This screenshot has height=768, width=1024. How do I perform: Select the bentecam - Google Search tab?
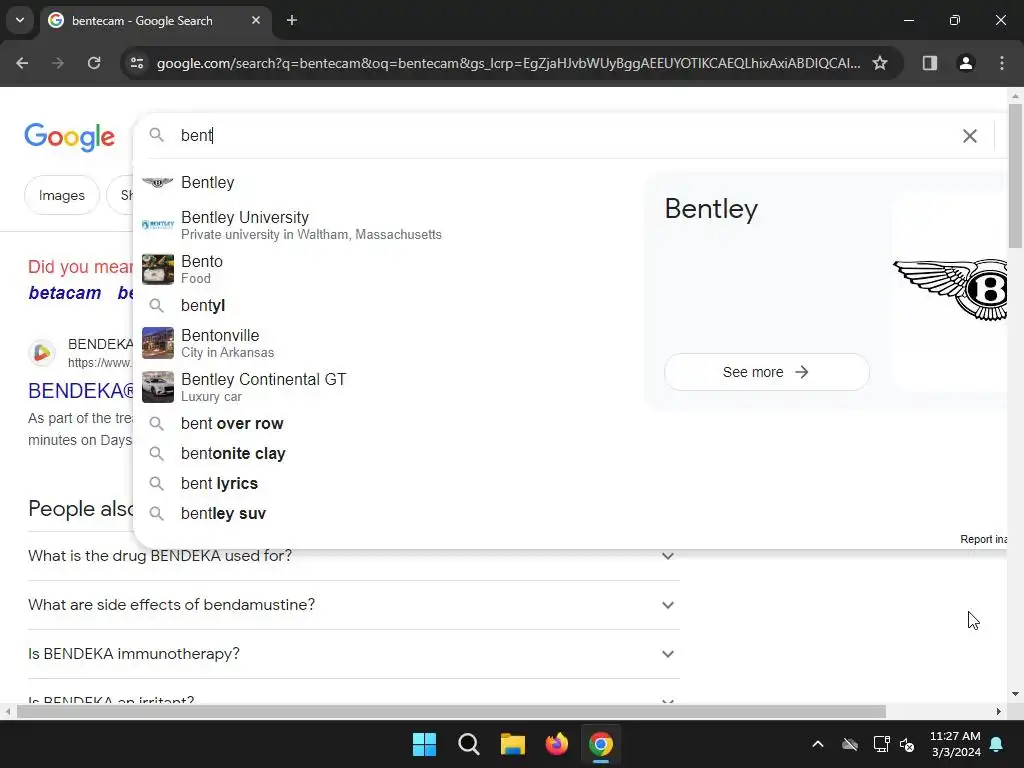[x=155, y=20]
